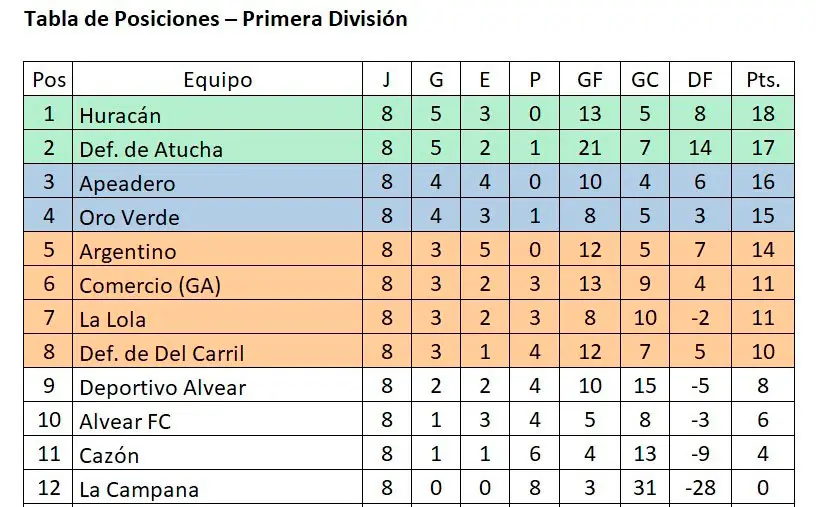Image resolution: width=816 pixels, height=507 pixels.
Task: Select the Pos column header
Action: [x=49, y=80]
